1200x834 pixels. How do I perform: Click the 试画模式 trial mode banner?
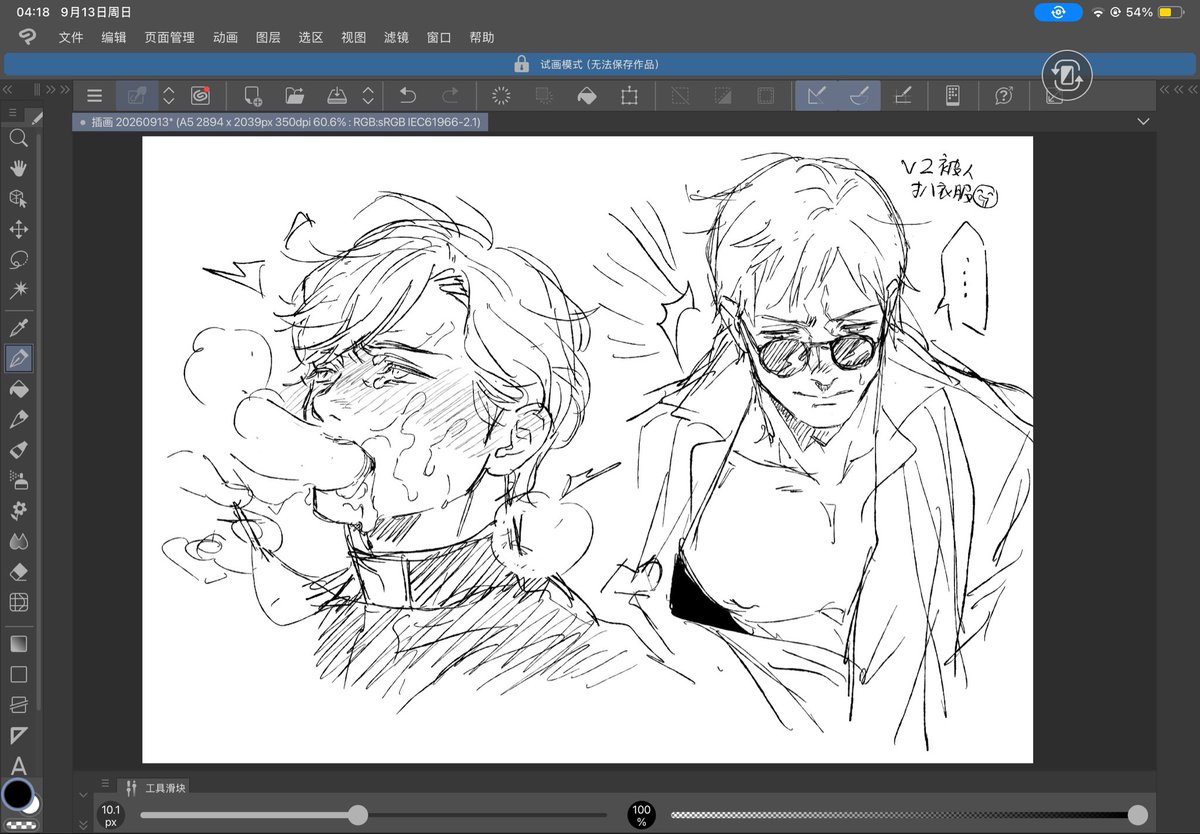pyautogui.click(x=602, y=64)
